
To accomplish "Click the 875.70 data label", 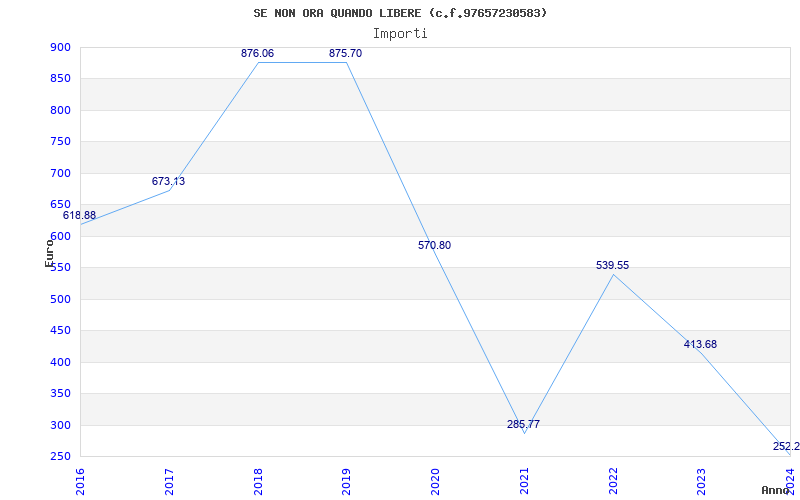I will [x=345, y=53].
